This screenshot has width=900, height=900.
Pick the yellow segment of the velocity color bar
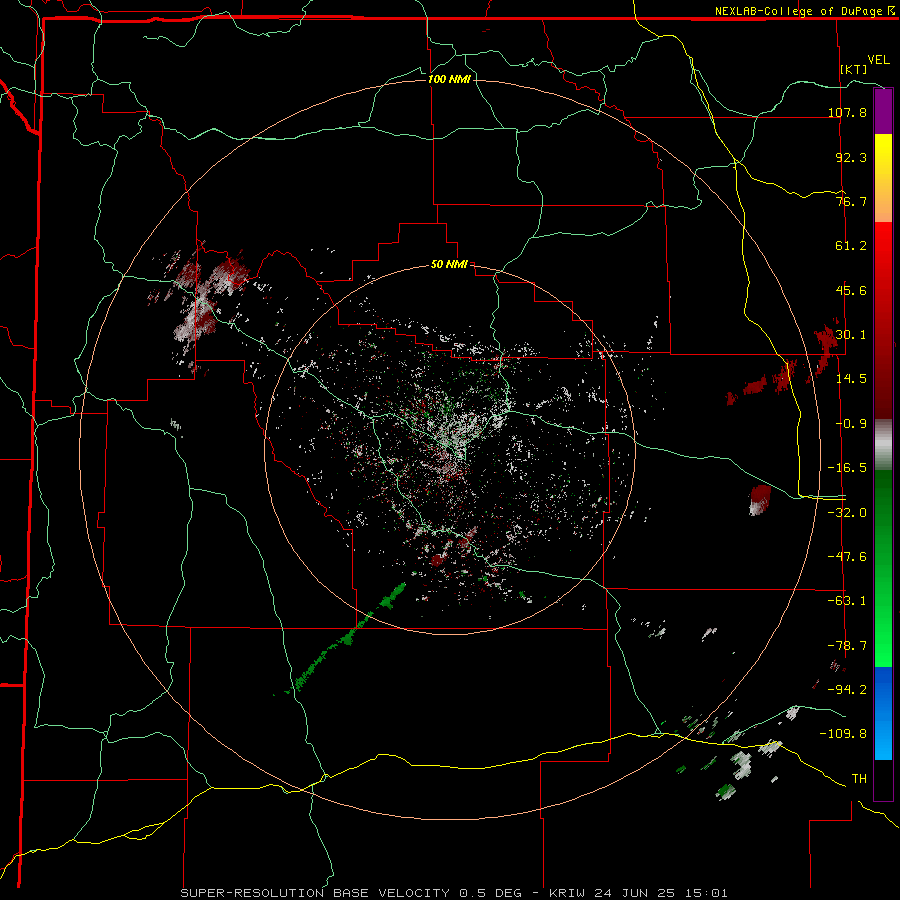pyautogui.click(x=883, y=156)
